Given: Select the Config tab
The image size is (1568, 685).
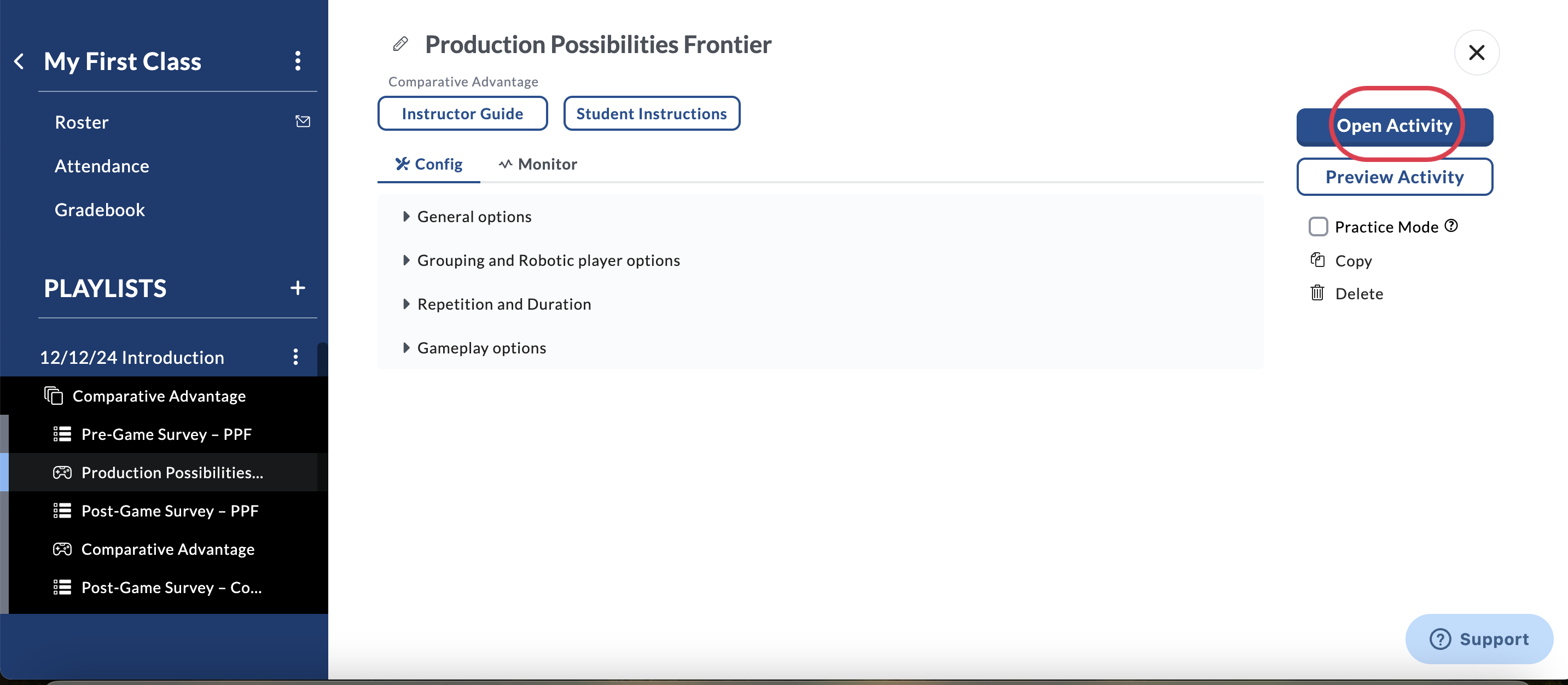Looking at the screenshot, I should point(428,164).
